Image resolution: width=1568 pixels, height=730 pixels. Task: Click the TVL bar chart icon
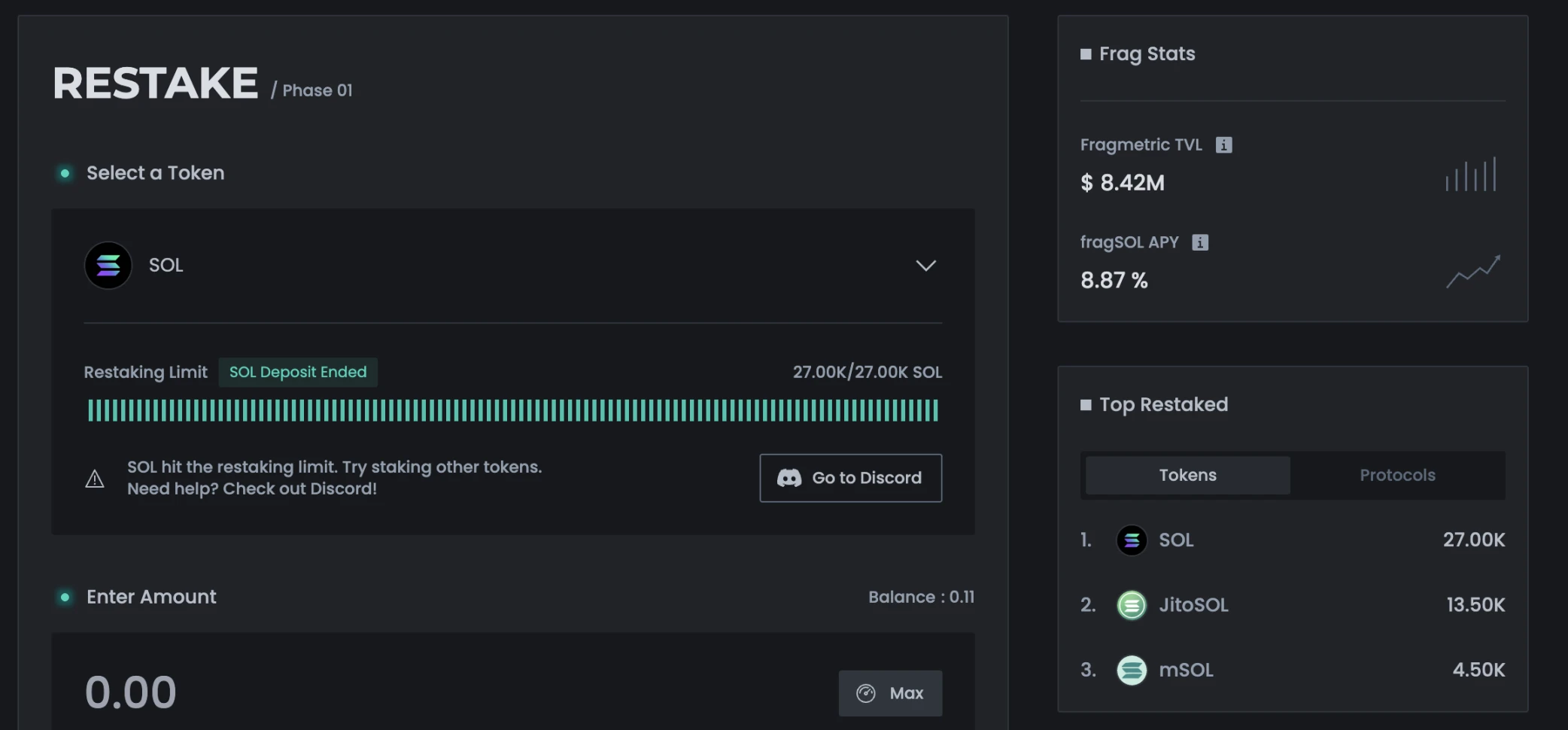1471,175
